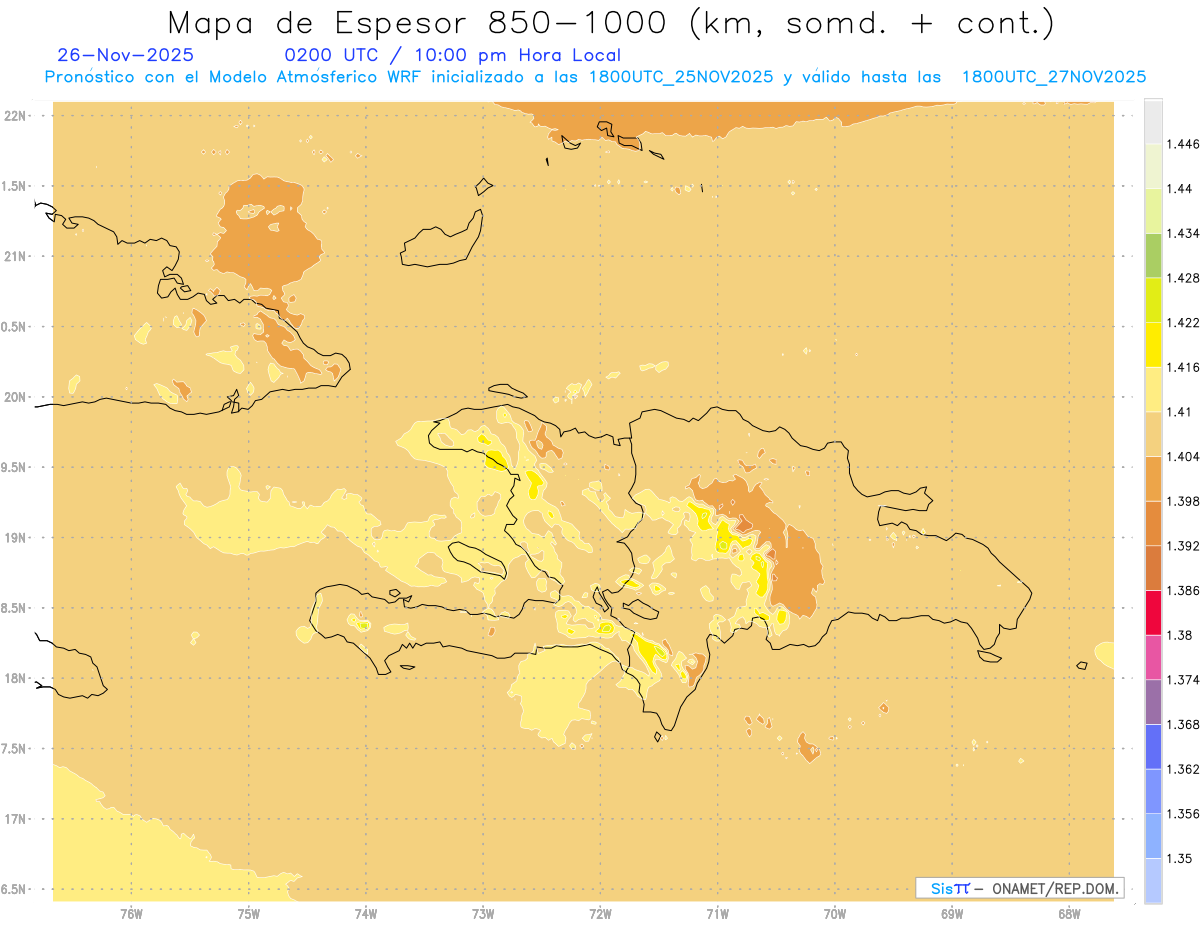Click the colorbar value 1.404
Screen dimensions: 1200x927
(1183, 456)
